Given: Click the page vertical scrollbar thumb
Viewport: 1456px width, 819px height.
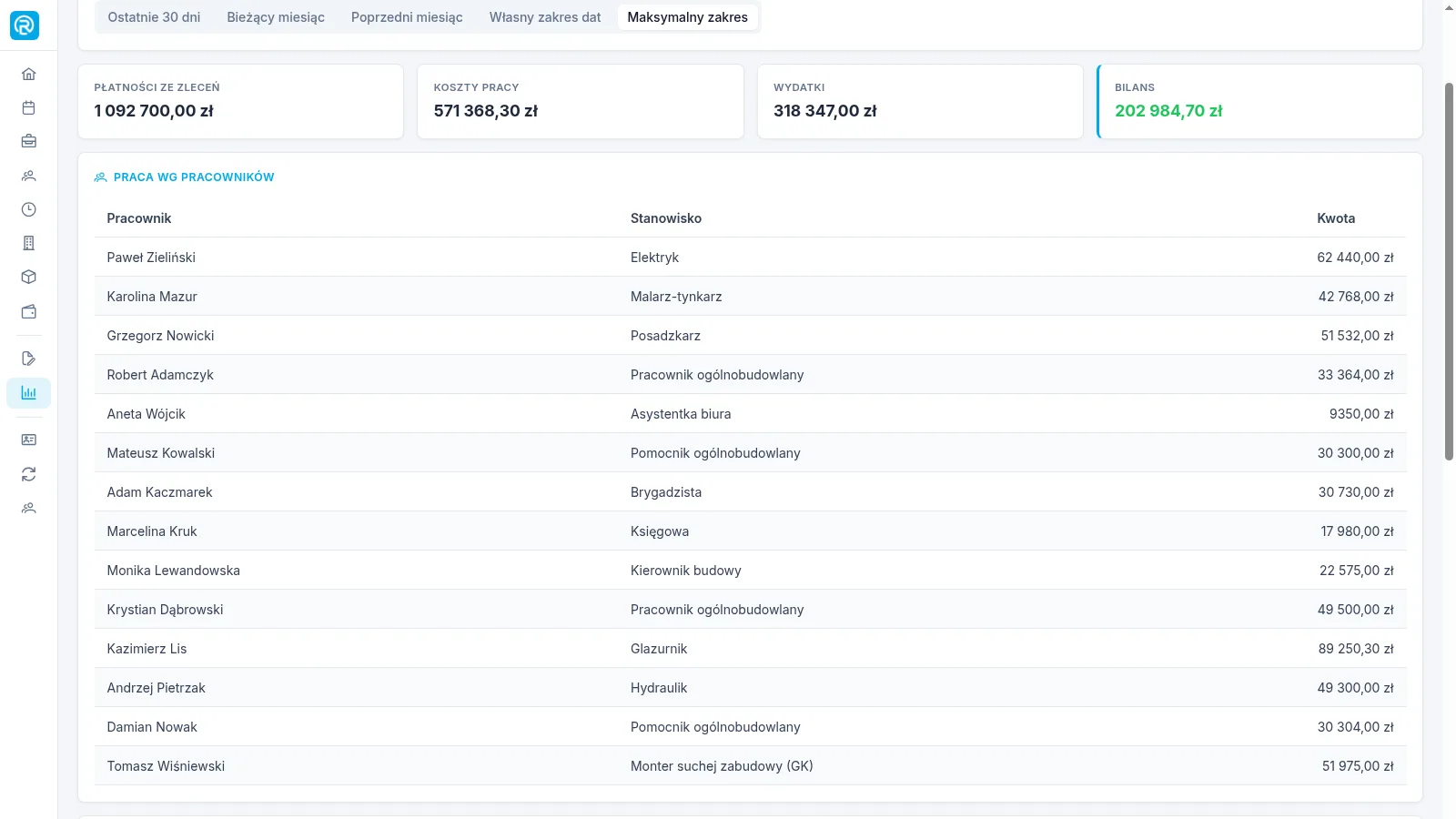Looking at the screenshot, I should click(1449, 271).
